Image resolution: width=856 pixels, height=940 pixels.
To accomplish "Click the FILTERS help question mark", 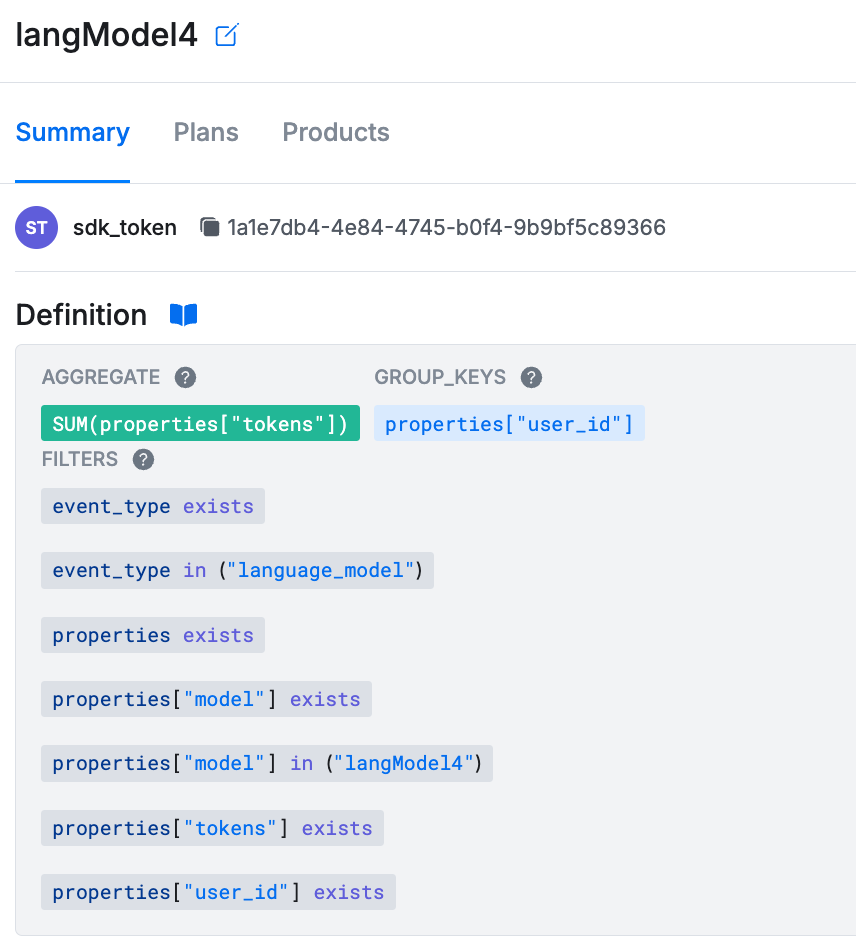I will pyautogui.click(x=143, y=460).
